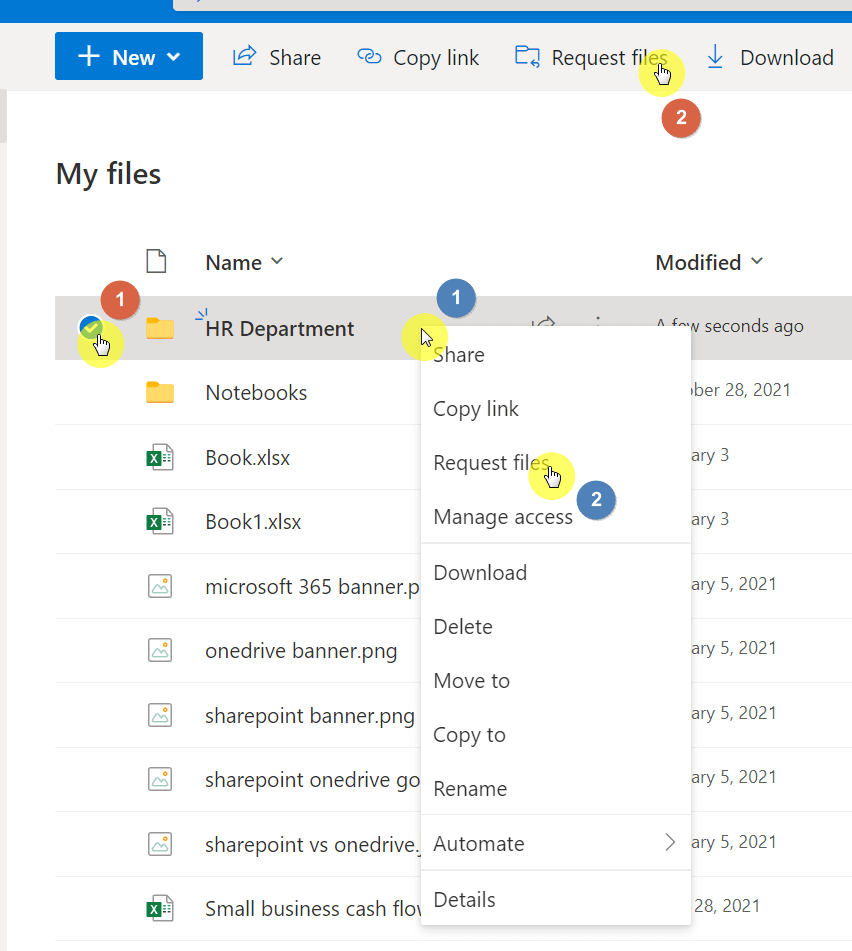Open the HR Department folder name
Image resolution: width=852 pixels, height=951 pixels.
pyautogui.click(x=280, y=329)
